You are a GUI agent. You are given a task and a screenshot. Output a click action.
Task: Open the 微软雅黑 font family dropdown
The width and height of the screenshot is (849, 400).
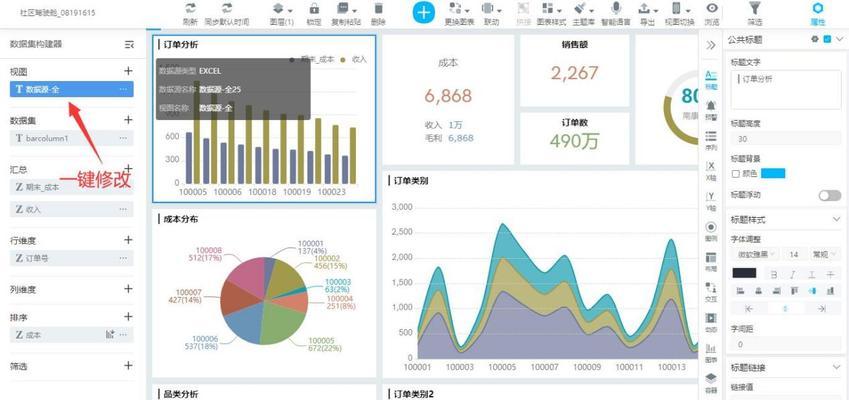tap(754, 254)
